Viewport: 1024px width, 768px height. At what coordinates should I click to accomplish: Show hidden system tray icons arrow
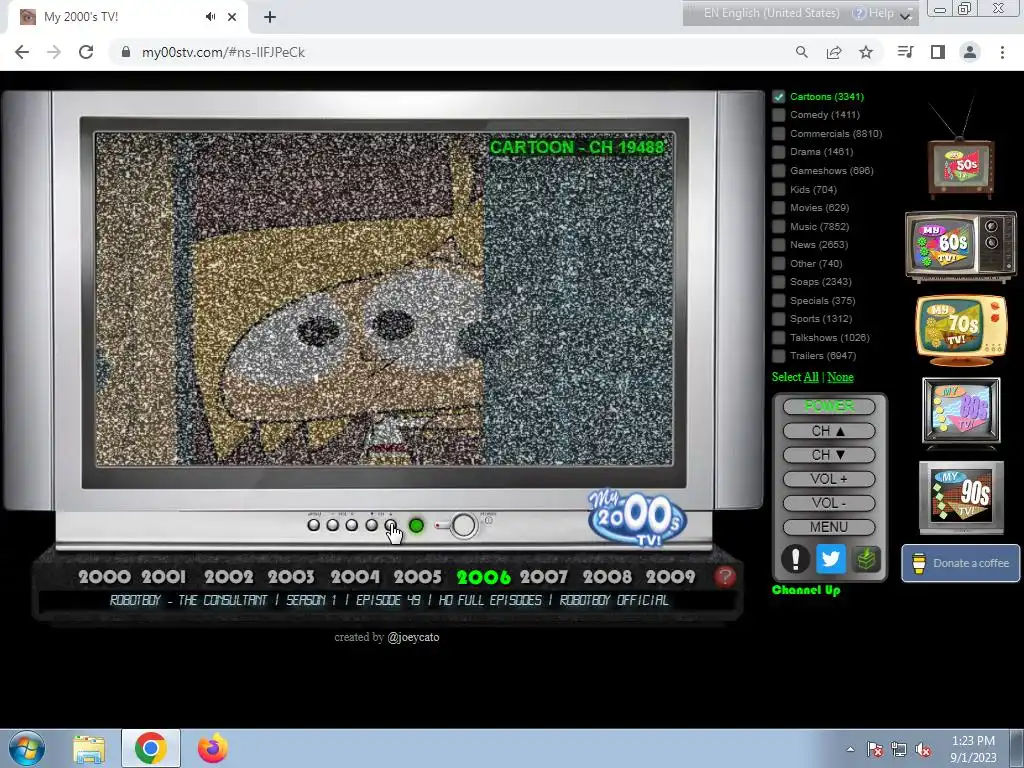tap(850, 749)
